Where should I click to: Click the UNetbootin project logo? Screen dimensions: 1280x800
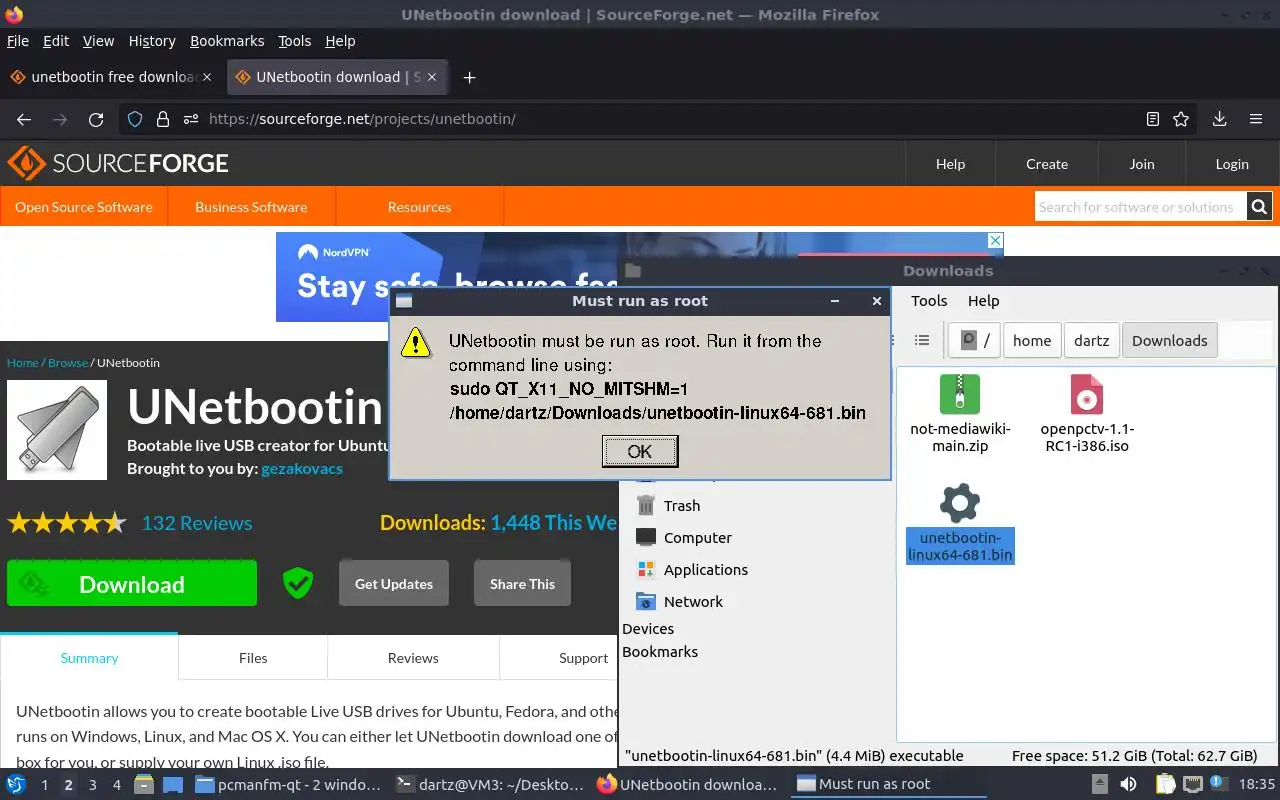[x=57, y=430]
